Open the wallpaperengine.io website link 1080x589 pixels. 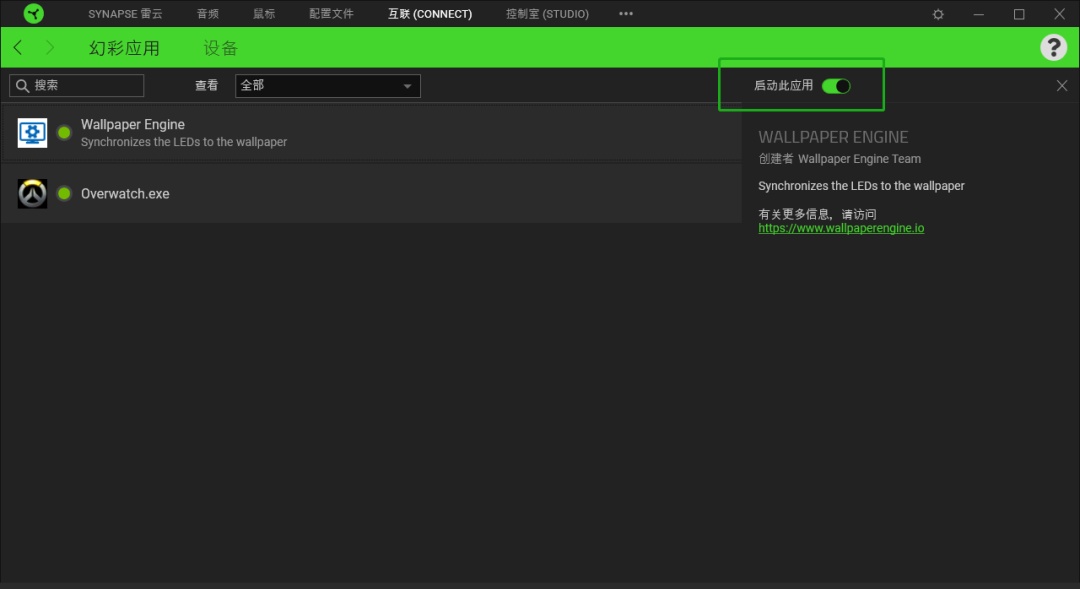coord(841,228)
